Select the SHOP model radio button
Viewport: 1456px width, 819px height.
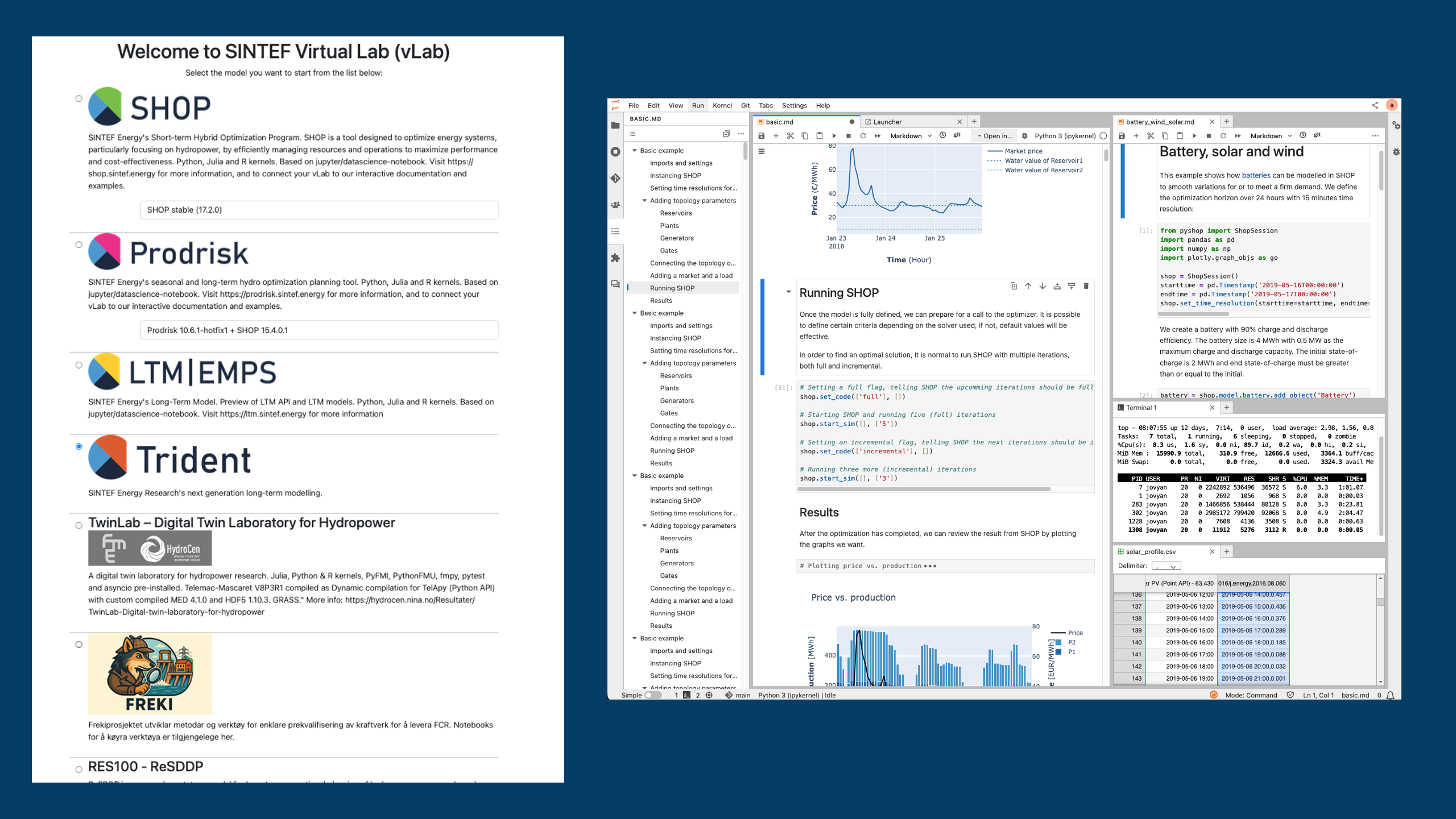point(78,98)
